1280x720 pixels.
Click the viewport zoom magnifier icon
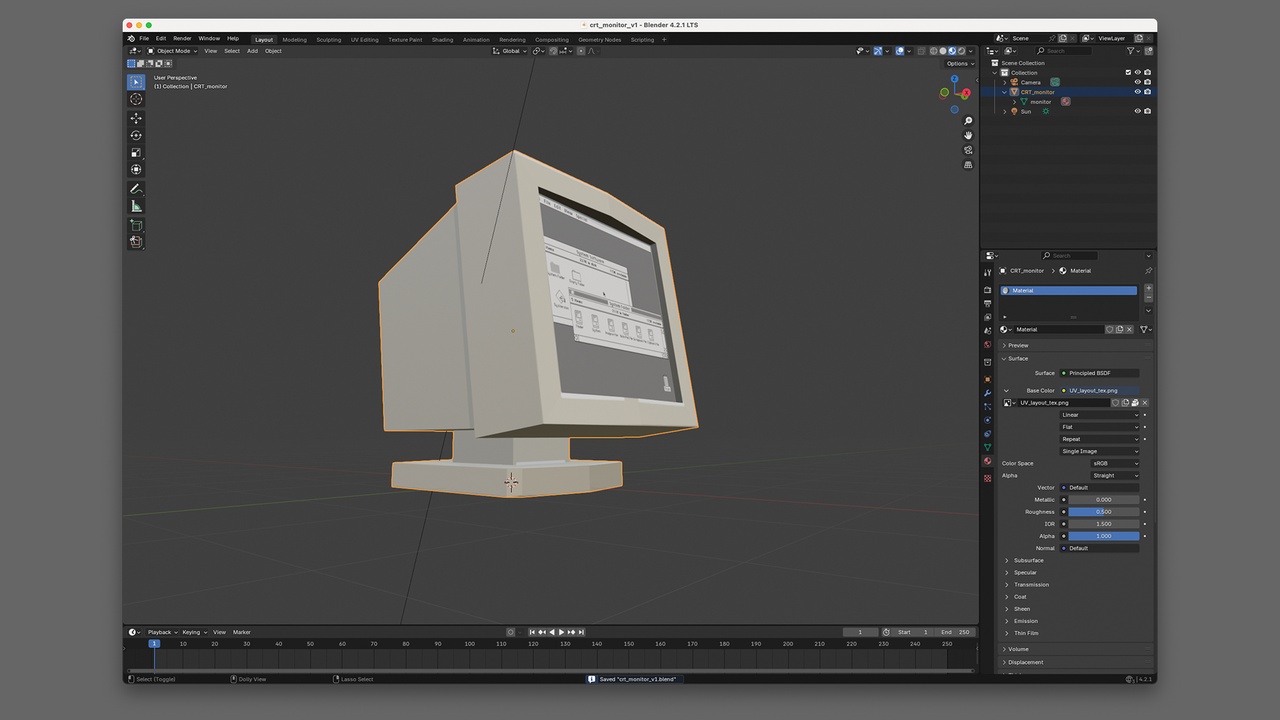pos(968,121)
